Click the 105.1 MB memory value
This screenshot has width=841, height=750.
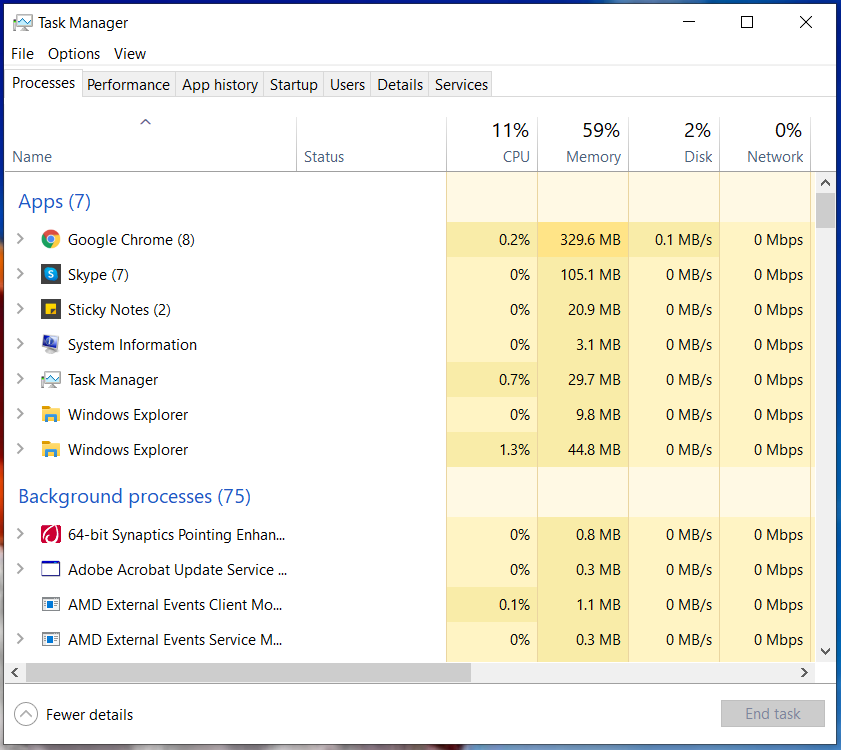coord(590,275)
